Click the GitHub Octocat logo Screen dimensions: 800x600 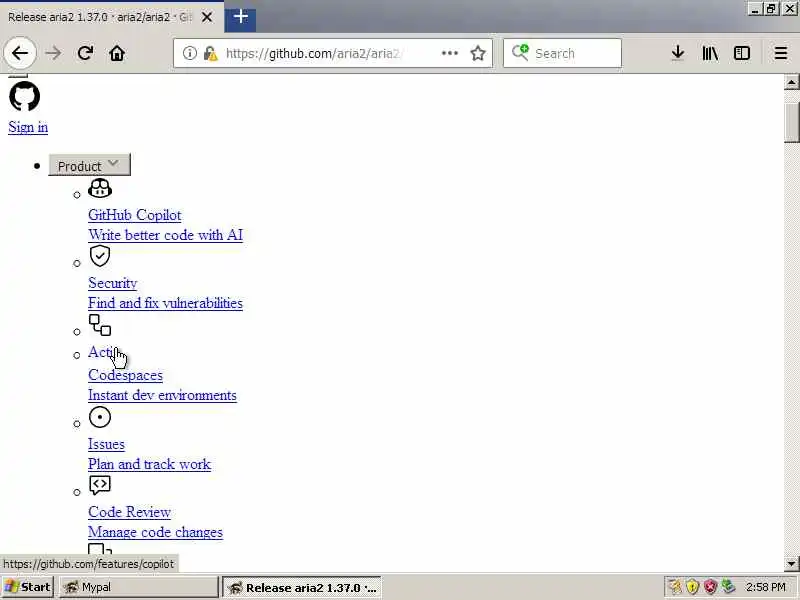click(24, 96)
